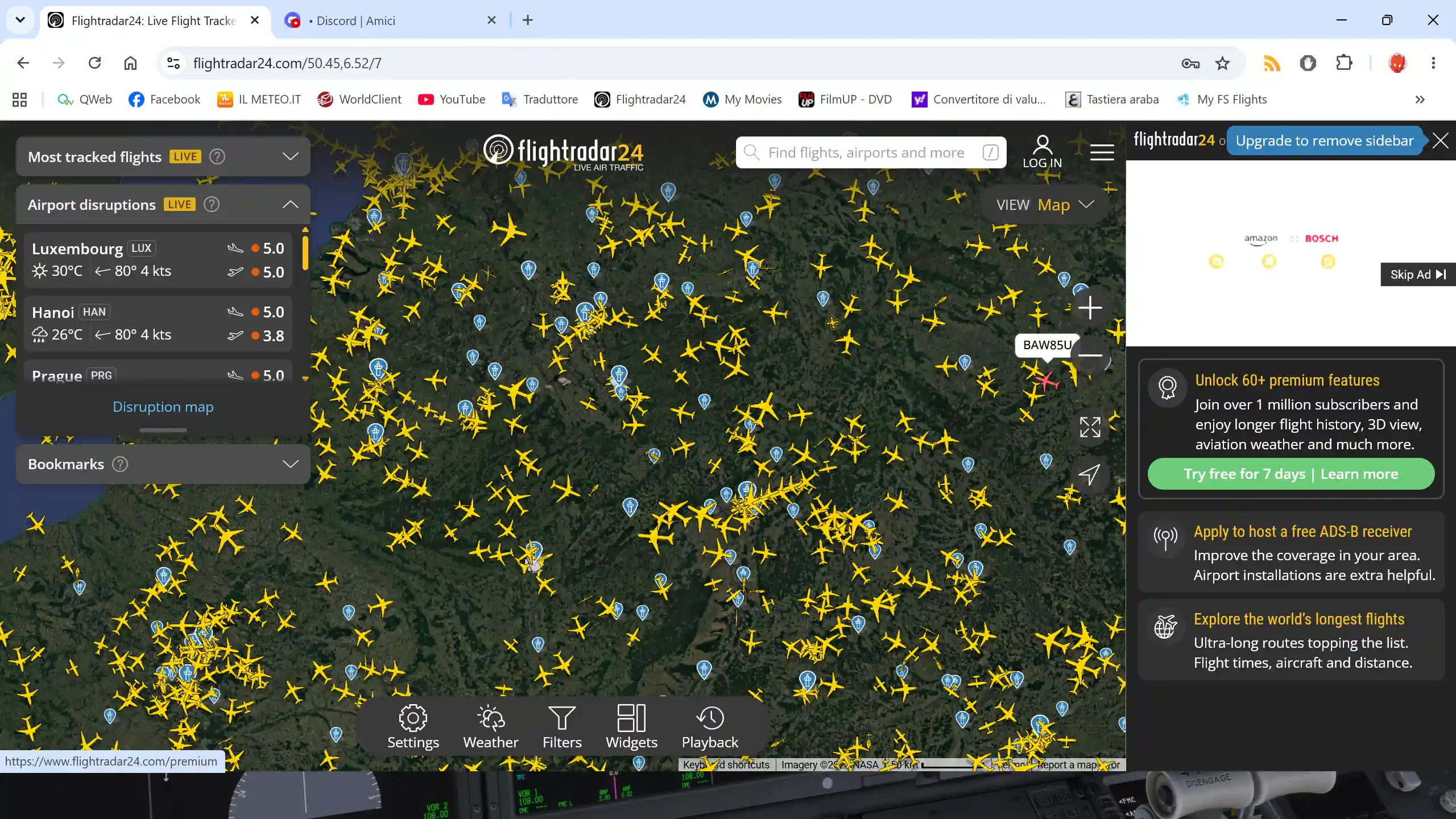1456x819 pixels.
Task: Expand the Most tracked flights panel
Action: pos(290,156)
